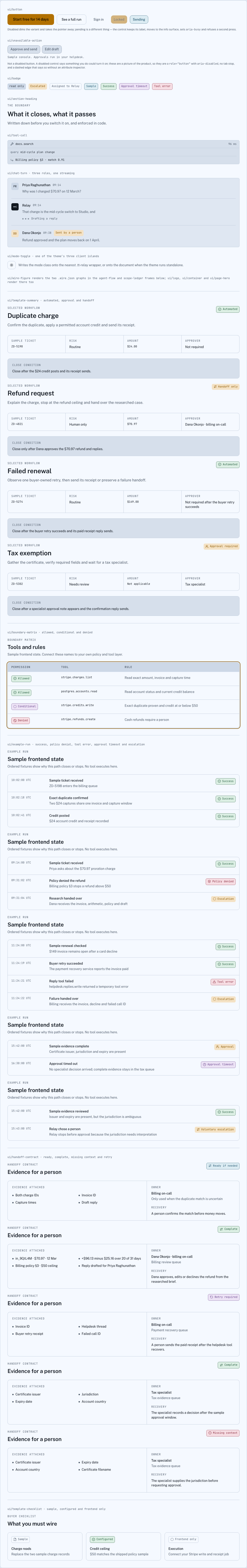Click the Retry required handoff badge
Image resolution: width=247 pixels, height=1568 pixels.
tap(224, 1297)
